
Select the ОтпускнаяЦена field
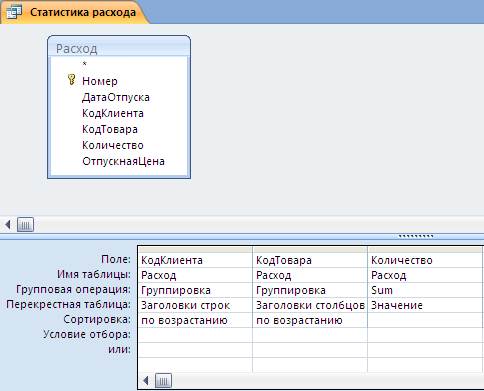pos(123,161)
